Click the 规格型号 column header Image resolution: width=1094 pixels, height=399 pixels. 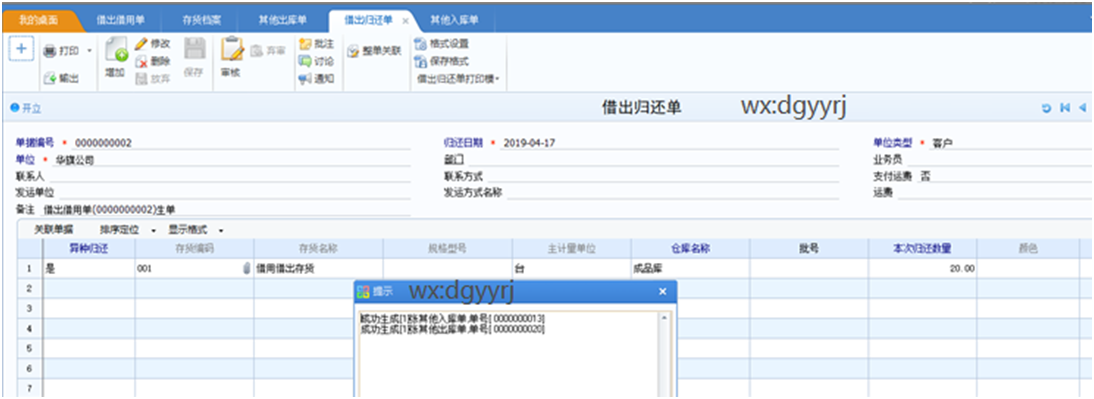pos(447,248)
